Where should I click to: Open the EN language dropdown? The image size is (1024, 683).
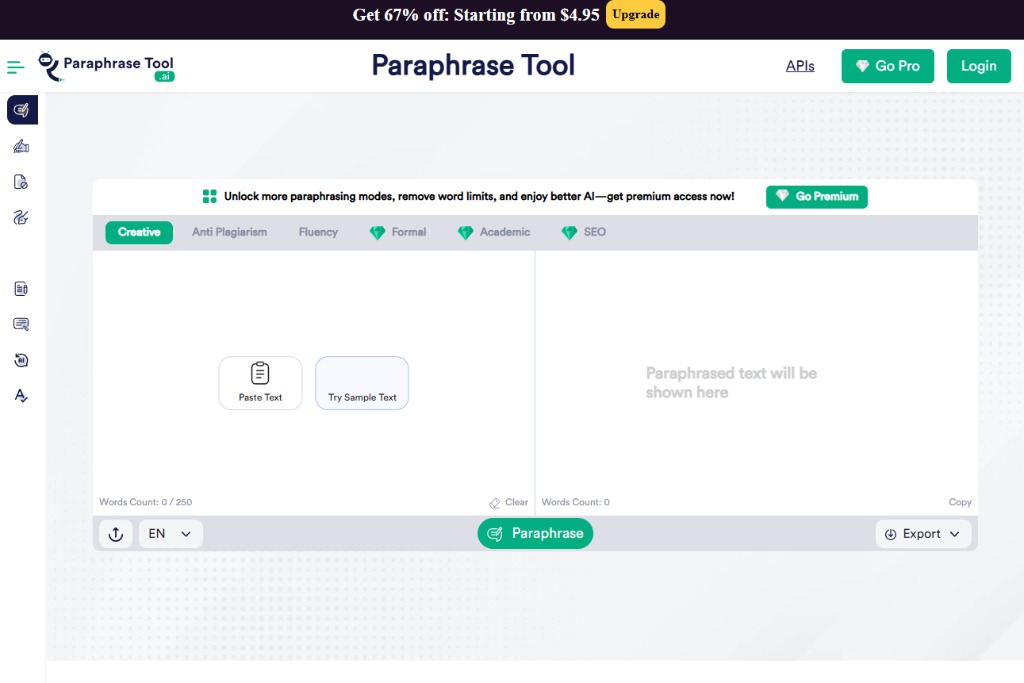pyautogui.click(x=170, y=533)
